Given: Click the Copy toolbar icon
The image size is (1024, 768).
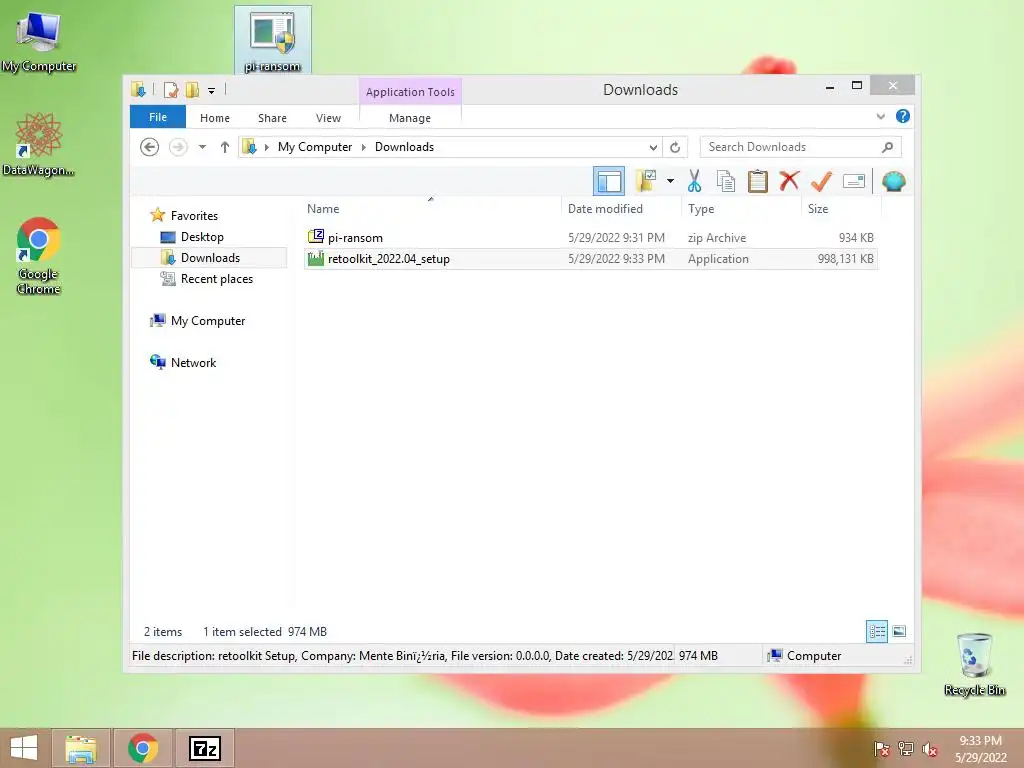Looking at the screenshot, I should 726,181.
